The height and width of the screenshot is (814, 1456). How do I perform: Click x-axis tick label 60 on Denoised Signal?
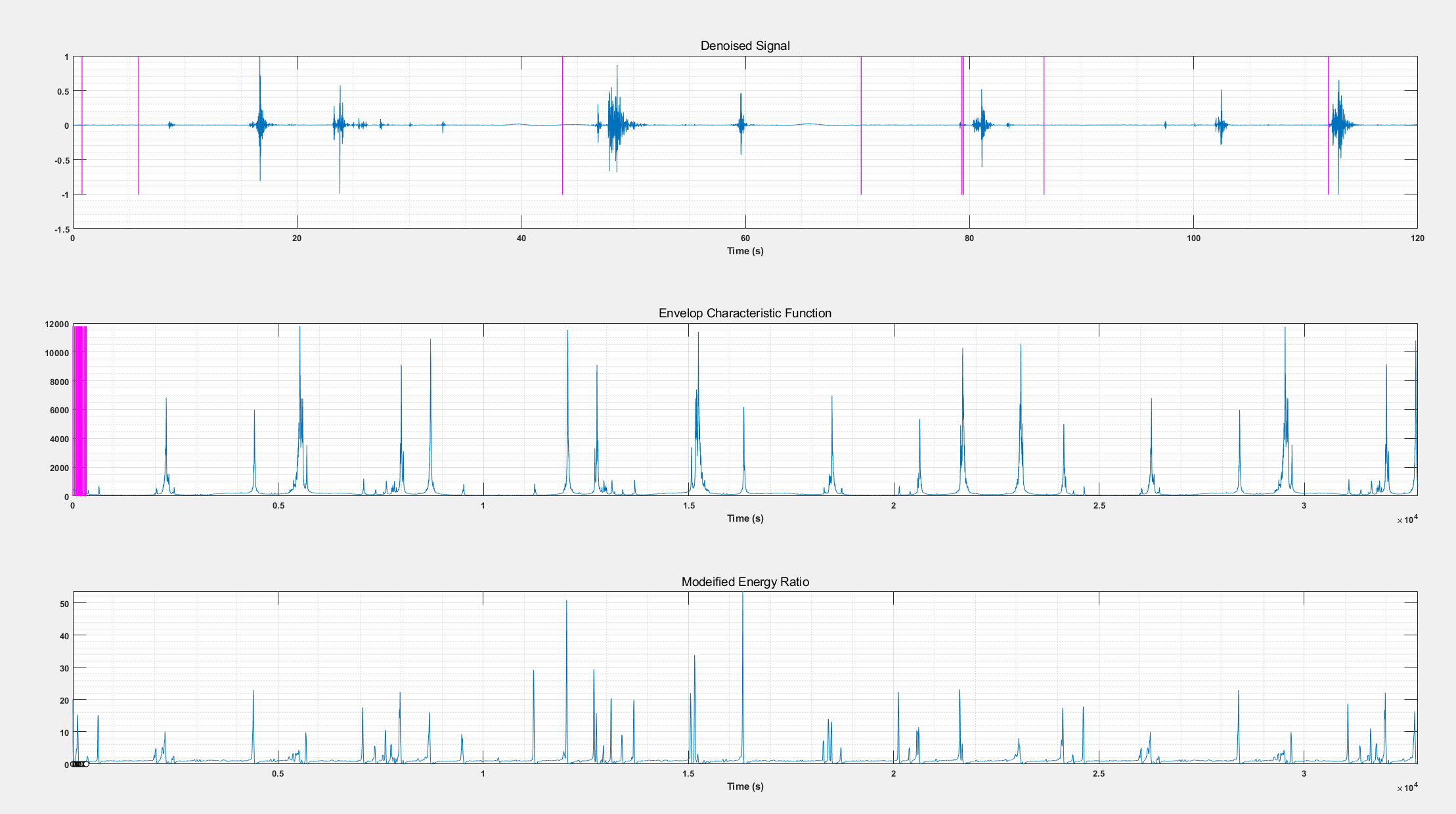(x=745, y=238)
